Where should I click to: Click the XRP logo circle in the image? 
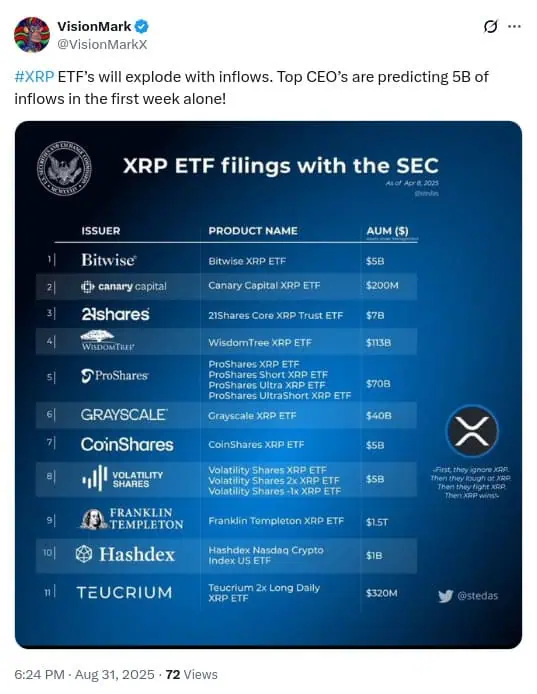(472, 431)
